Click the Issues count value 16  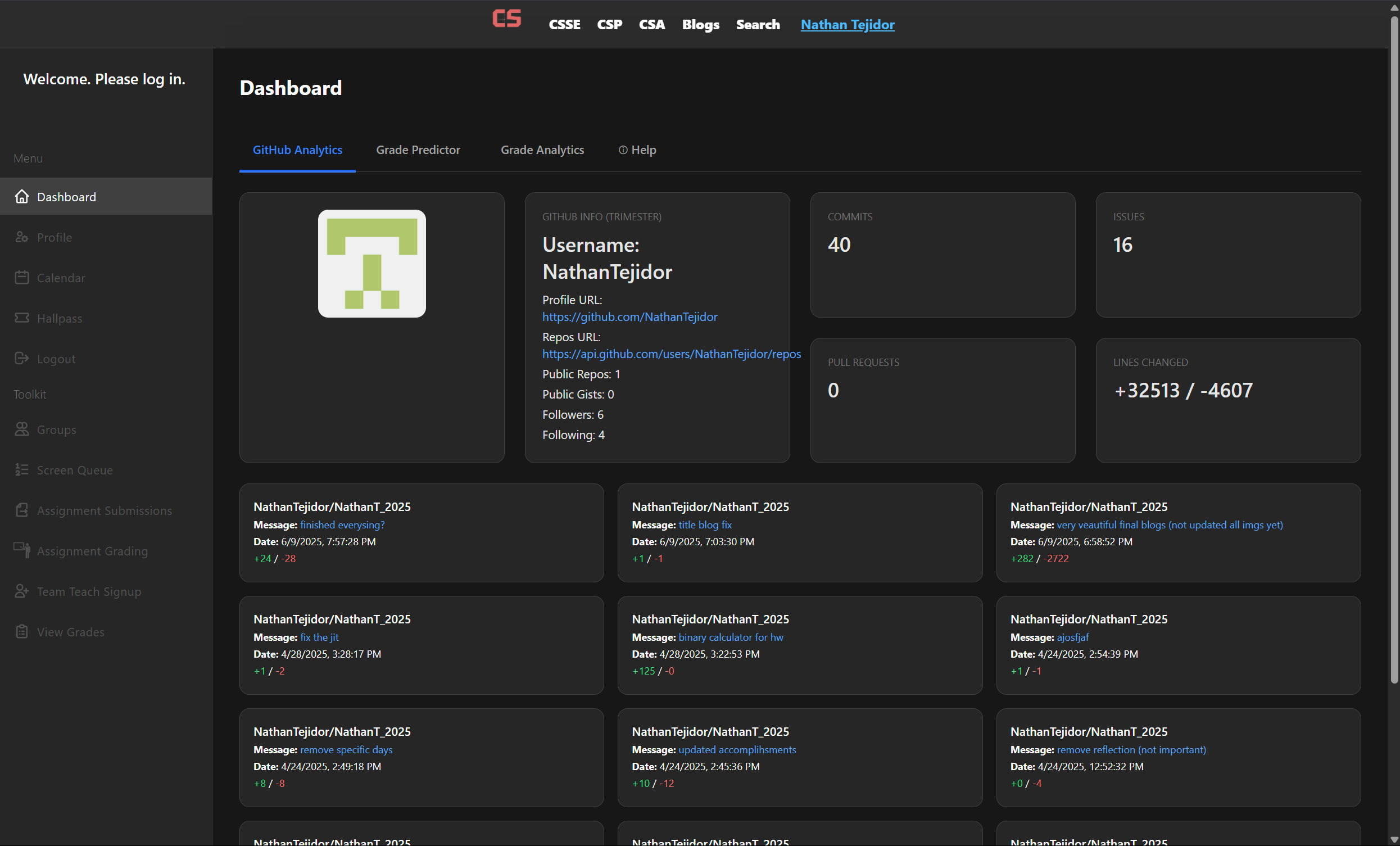[x=1122, y=245]
